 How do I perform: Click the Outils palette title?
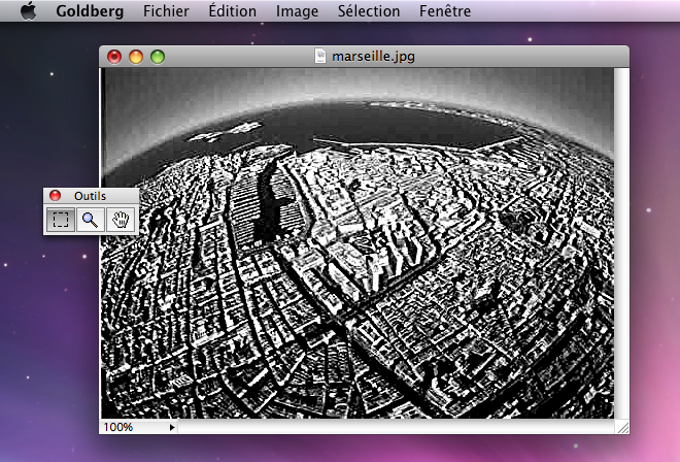pyautogui.click(x=90, y=196)
